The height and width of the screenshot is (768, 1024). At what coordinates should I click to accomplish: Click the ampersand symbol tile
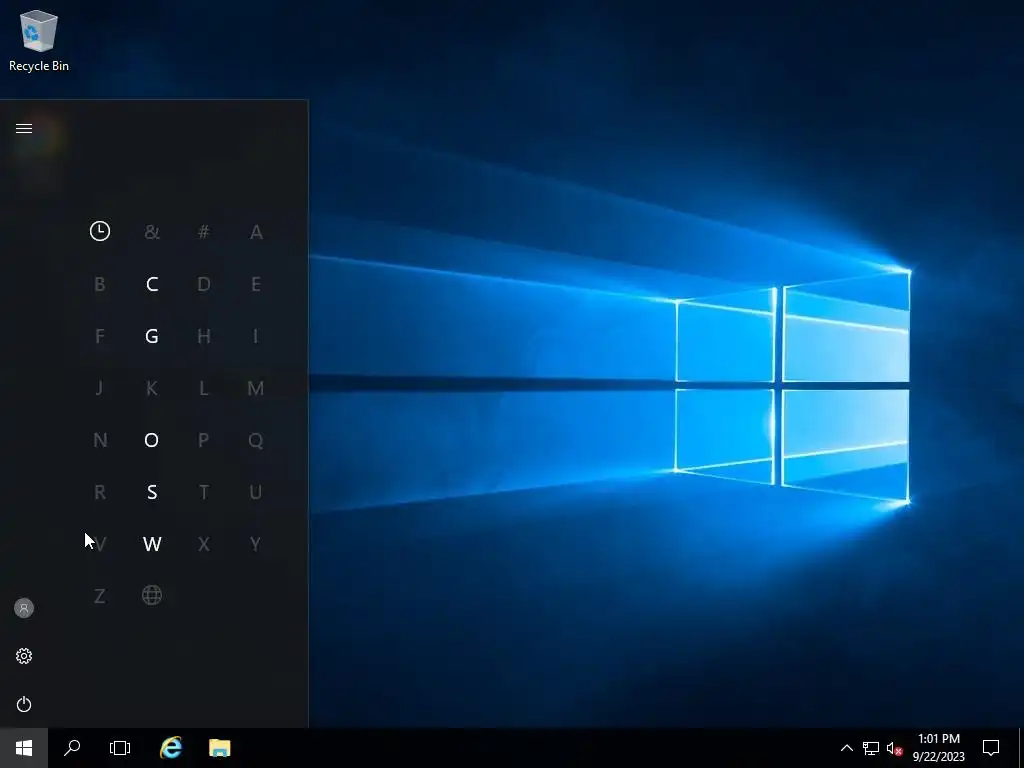152,232
